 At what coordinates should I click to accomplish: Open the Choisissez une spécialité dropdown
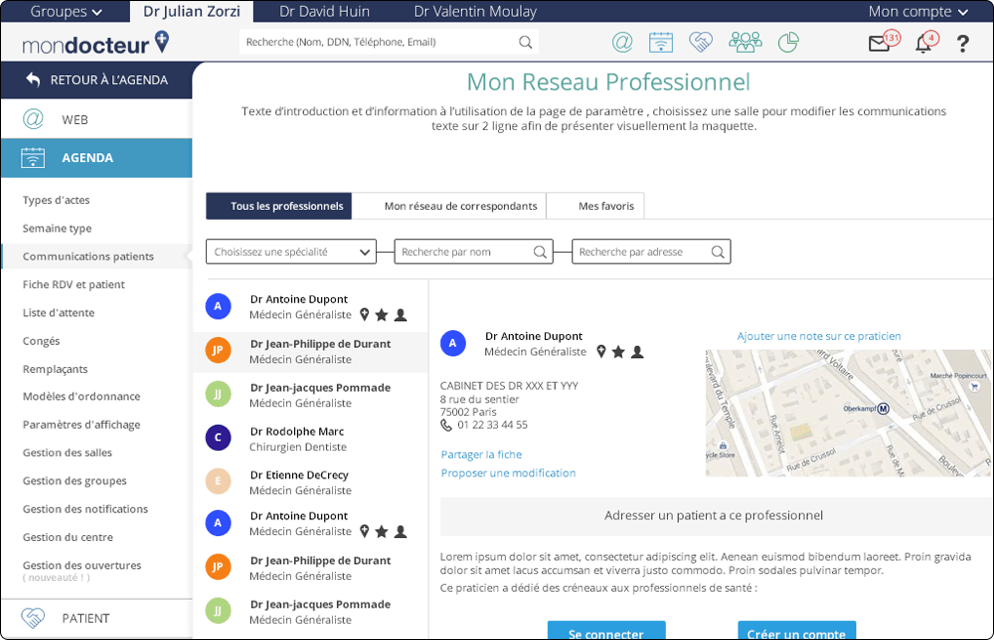coord(291,252)
